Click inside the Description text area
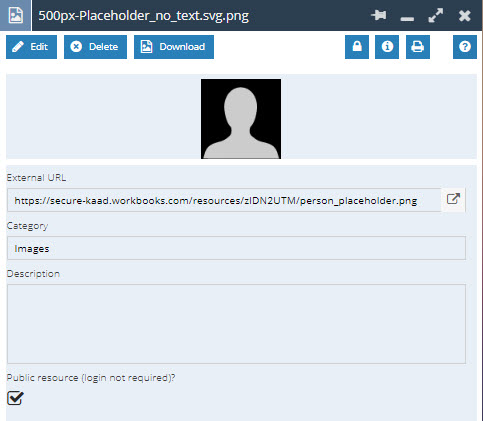This screenshot has width=483, height=421. (236, 324)
